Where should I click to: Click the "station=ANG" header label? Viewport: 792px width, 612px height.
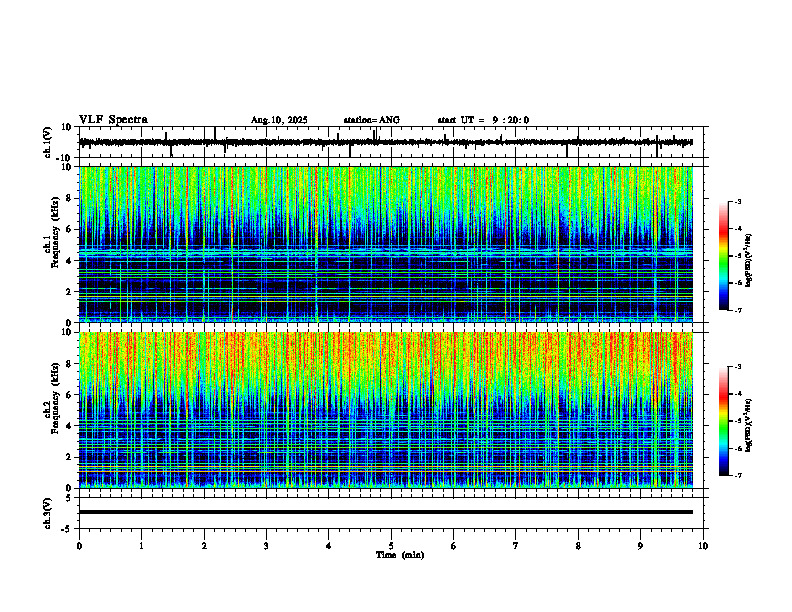(371, 120)
